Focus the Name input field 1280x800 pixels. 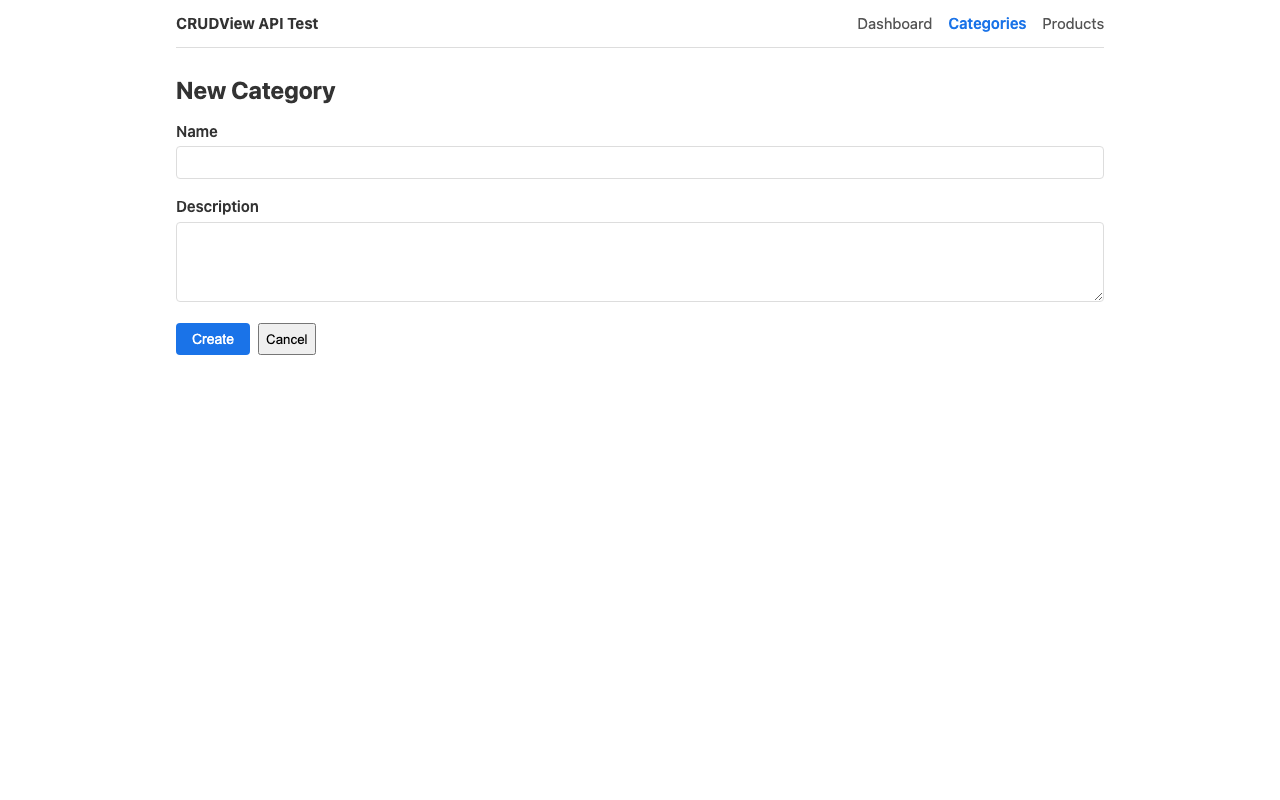click(x=640, y=163)
